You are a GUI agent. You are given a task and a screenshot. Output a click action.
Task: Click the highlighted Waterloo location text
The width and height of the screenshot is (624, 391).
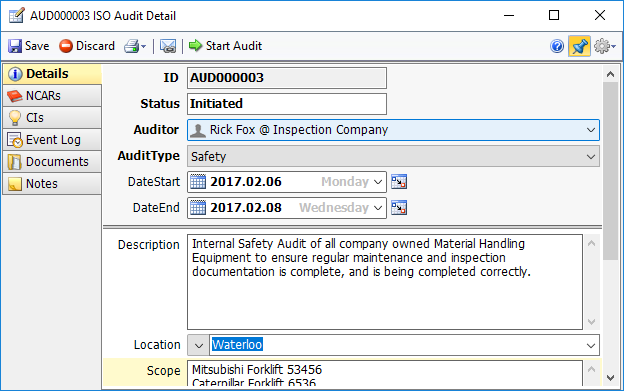[x=237, y=344]
